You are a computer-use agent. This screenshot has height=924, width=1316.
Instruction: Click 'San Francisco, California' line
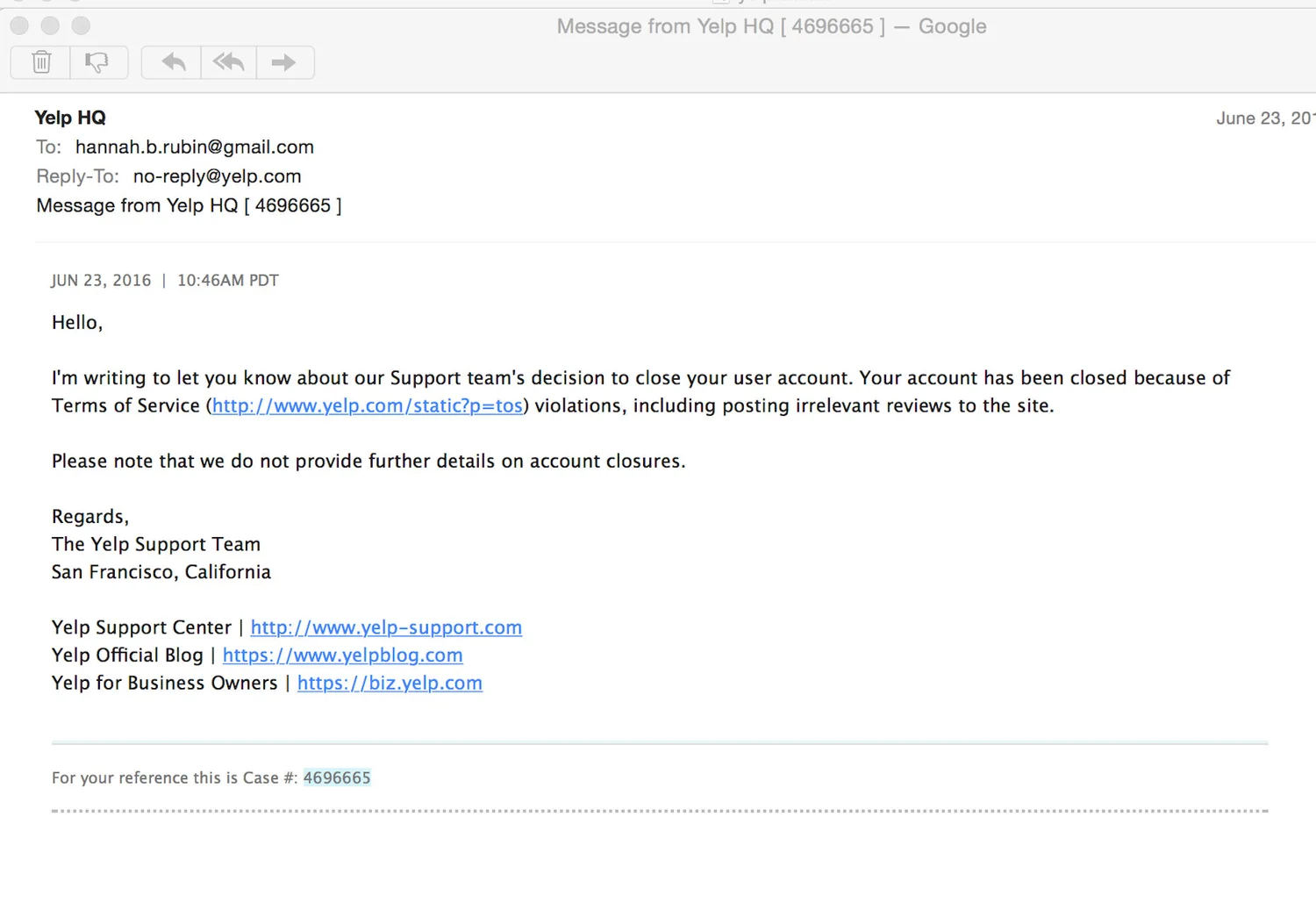[x=161, y=572]
